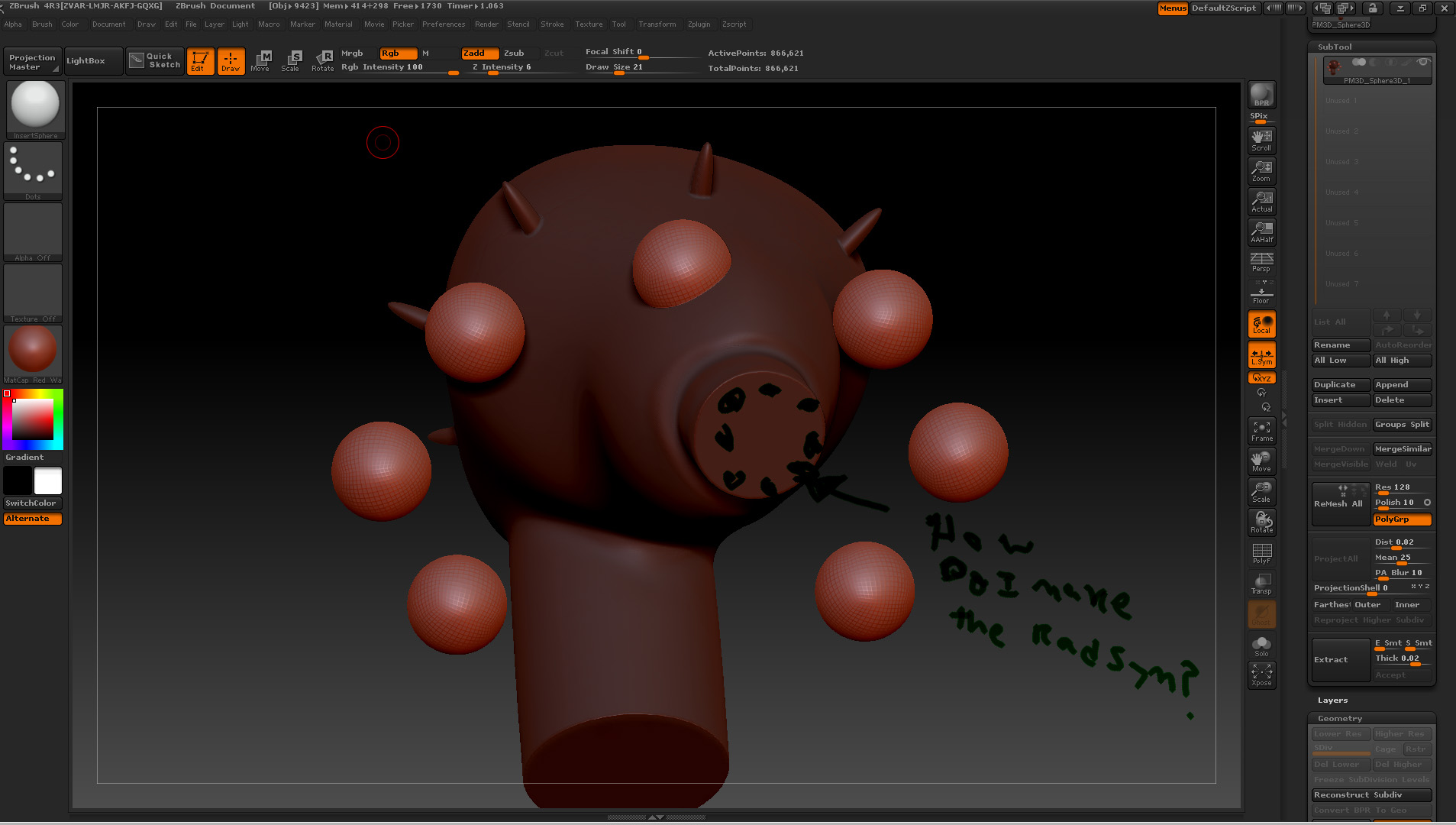The width and height of the screenshot is (1456, 825).
Task: Open the Zplugin menu
Action: 698,24
